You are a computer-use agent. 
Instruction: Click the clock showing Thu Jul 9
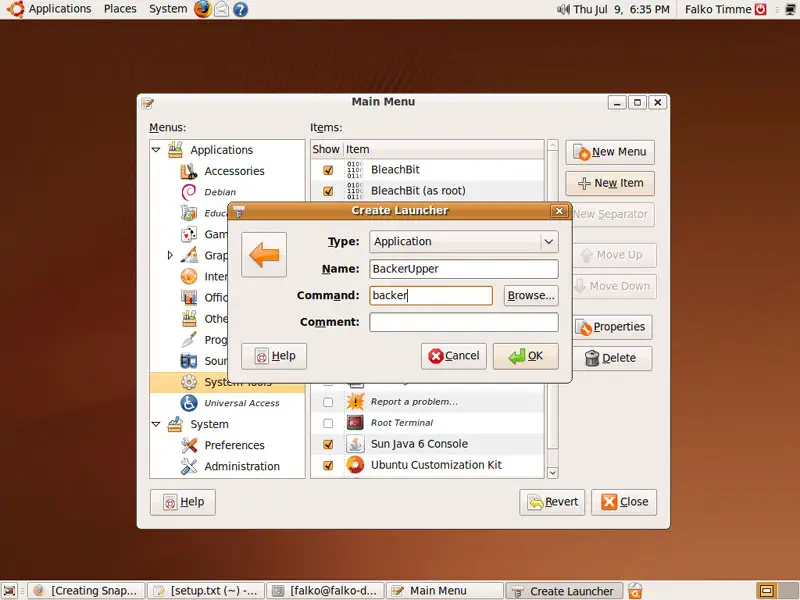pos(621,9)
